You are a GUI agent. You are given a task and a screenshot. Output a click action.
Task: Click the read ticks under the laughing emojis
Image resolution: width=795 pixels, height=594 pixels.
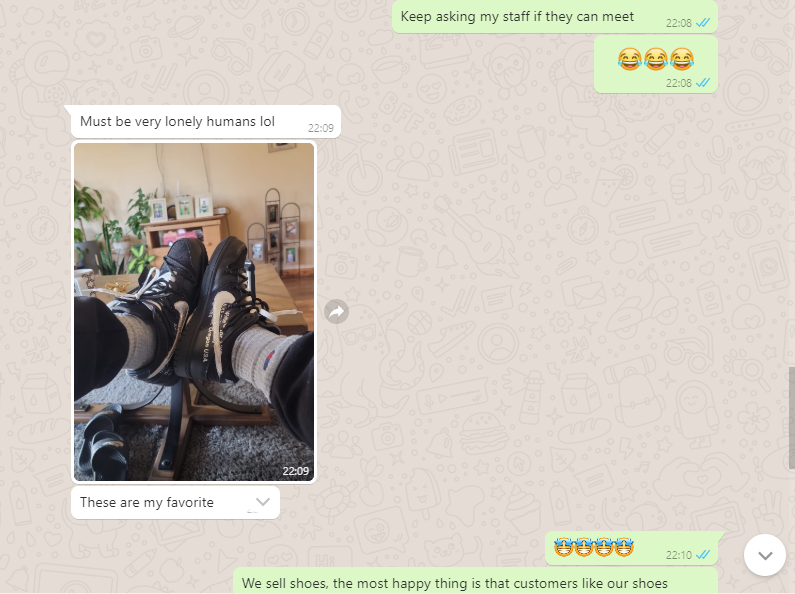pyautogui.click(x=703, y=83)
